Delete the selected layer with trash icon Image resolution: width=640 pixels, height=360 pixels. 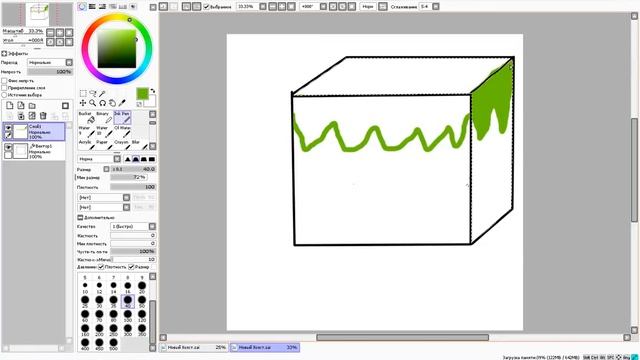(43, 116)
